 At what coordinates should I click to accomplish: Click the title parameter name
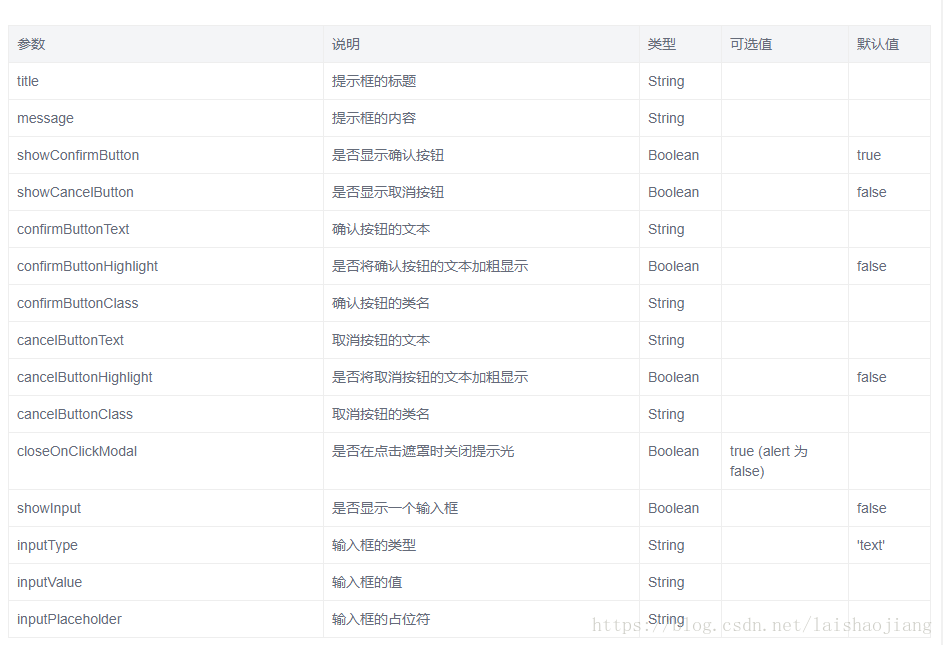(x=27, y=81)
